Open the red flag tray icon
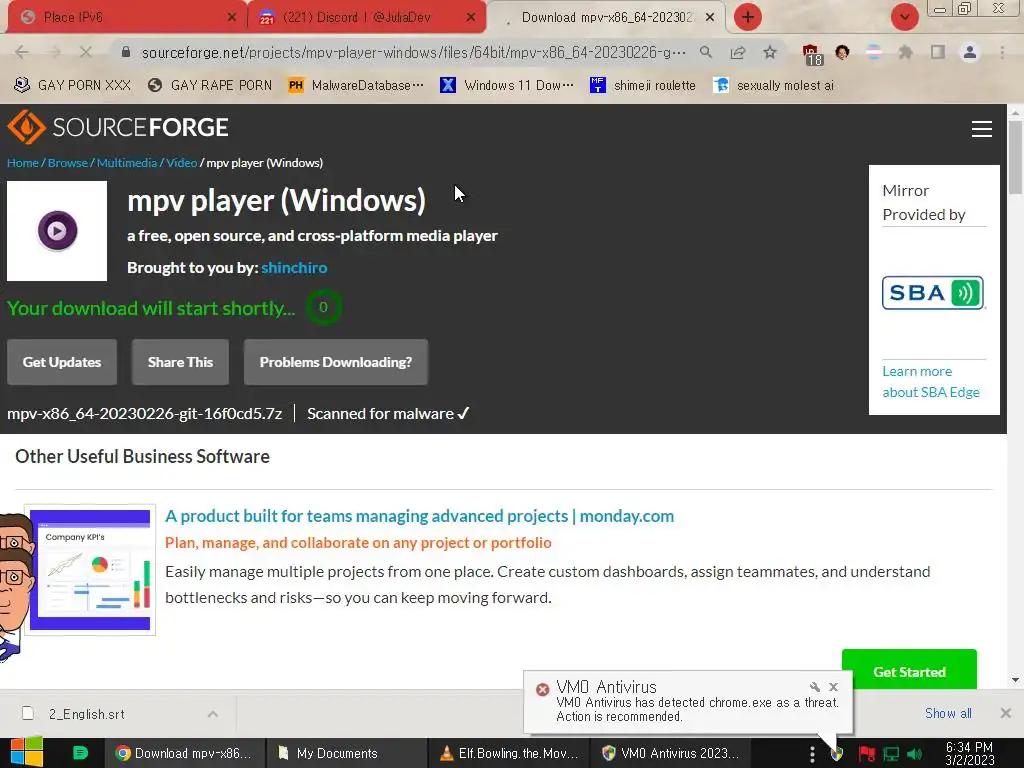 (x=867, y=754)
